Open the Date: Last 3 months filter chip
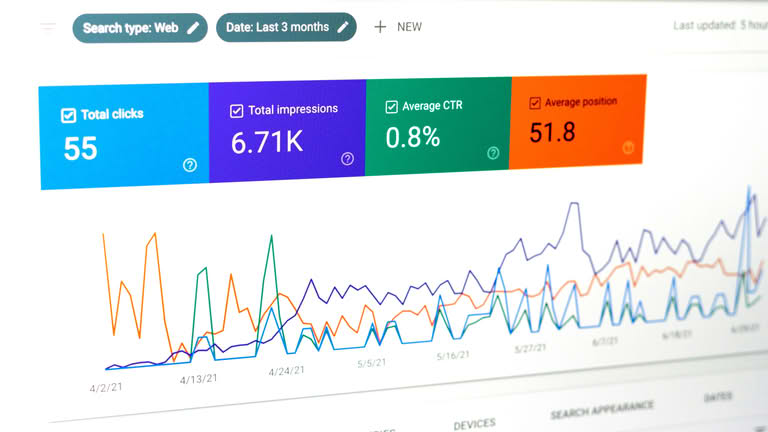This screenshot has height=432, width=768. coord(287,27)
